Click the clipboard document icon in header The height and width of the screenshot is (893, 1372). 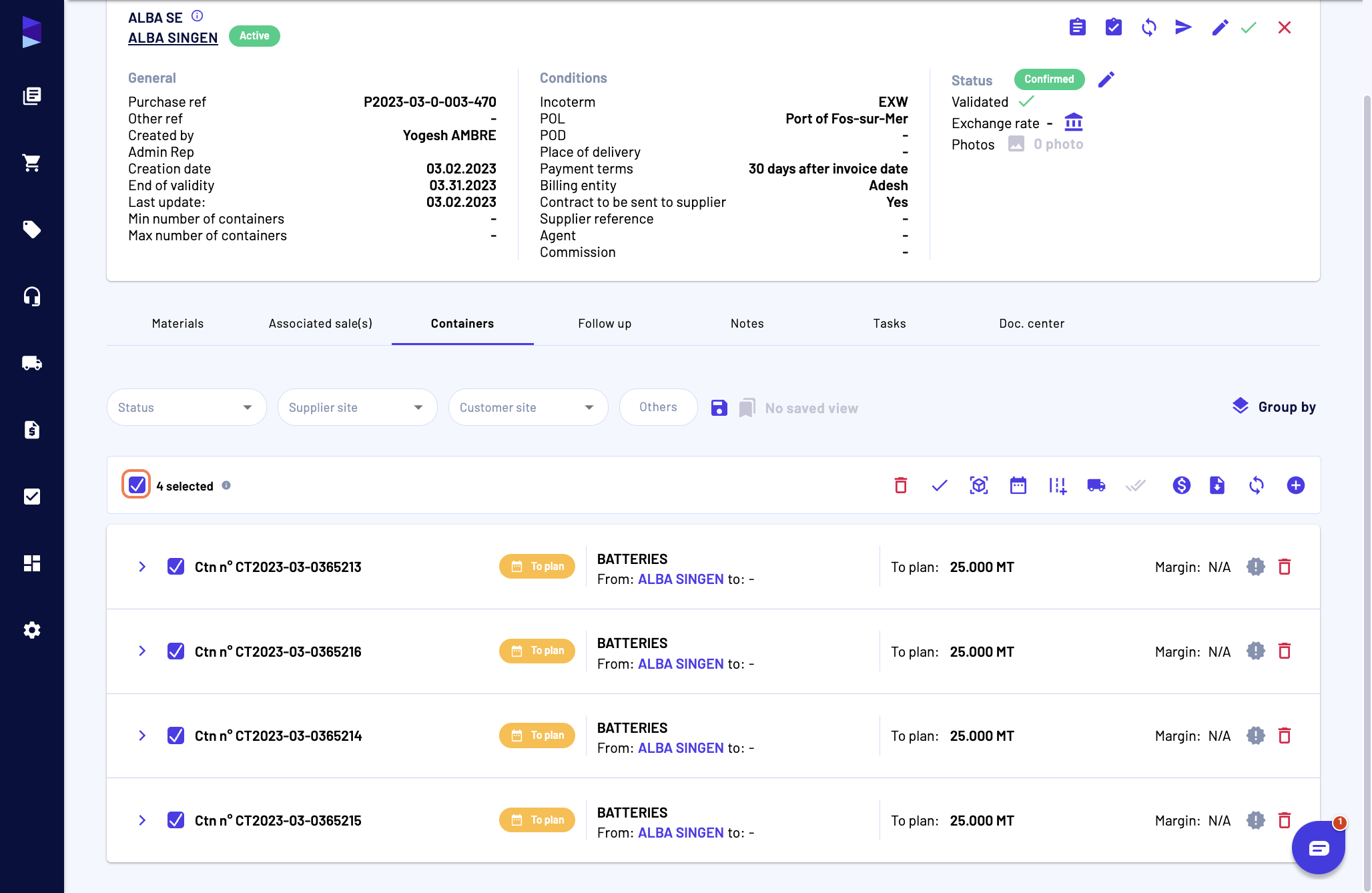click(1077, 27)
